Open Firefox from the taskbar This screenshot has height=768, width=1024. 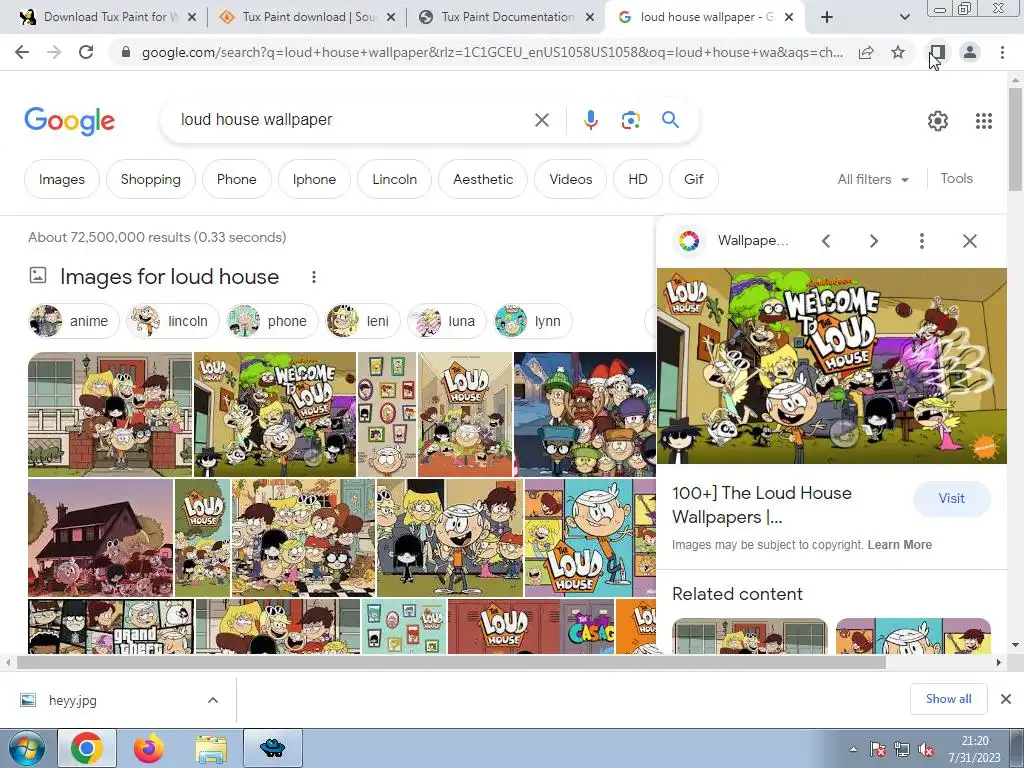[x=148, y=748]
